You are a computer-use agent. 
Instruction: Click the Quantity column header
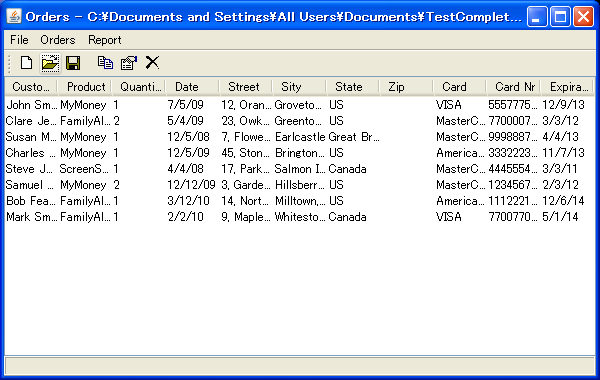click(139, 87)
